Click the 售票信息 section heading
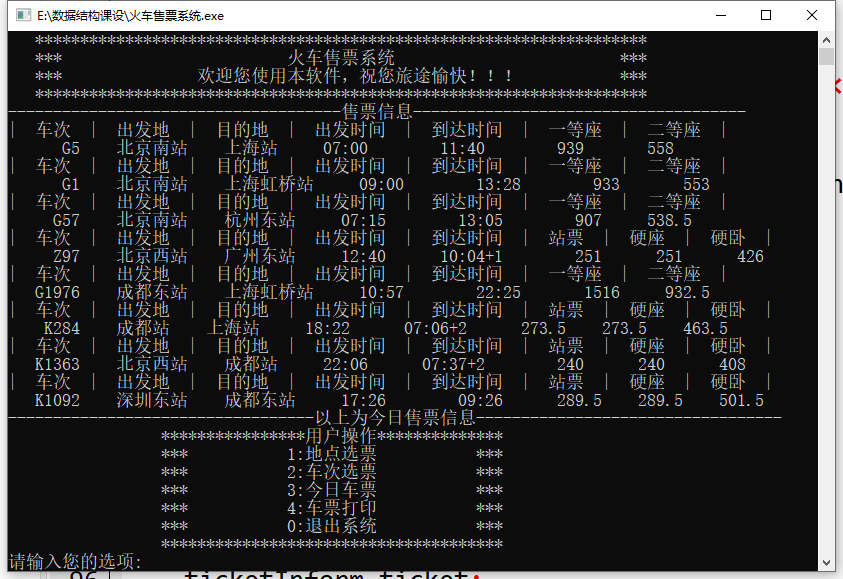Image resolution: width=843 pixels, height=579 pixels. click(x=377, y=112)
